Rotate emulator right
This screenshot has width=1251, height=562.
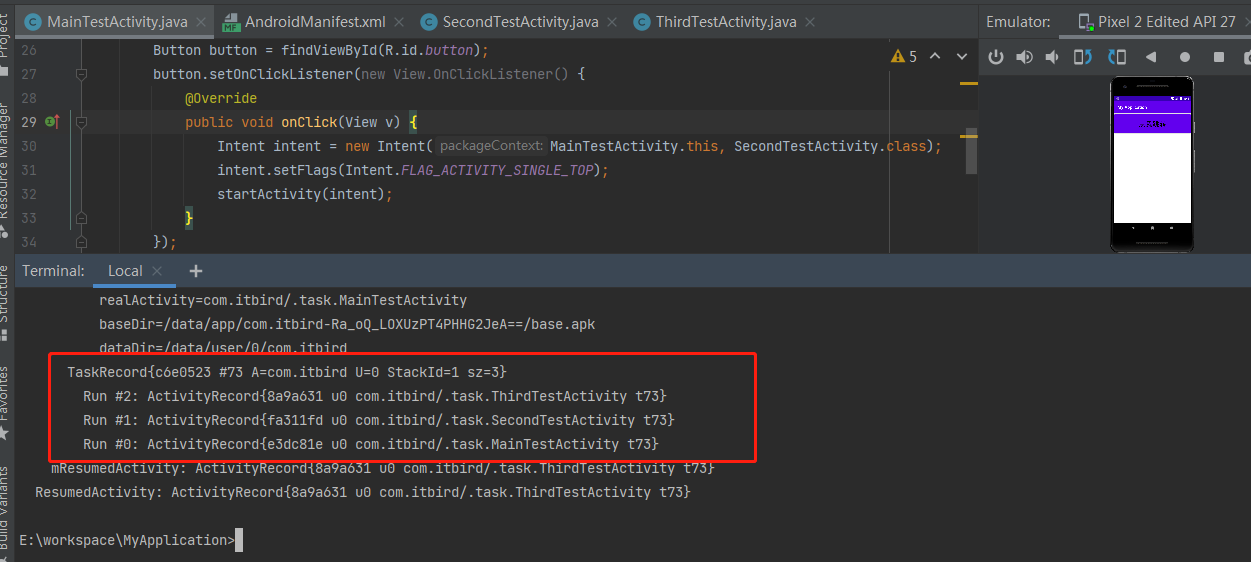coord(1117,57)
